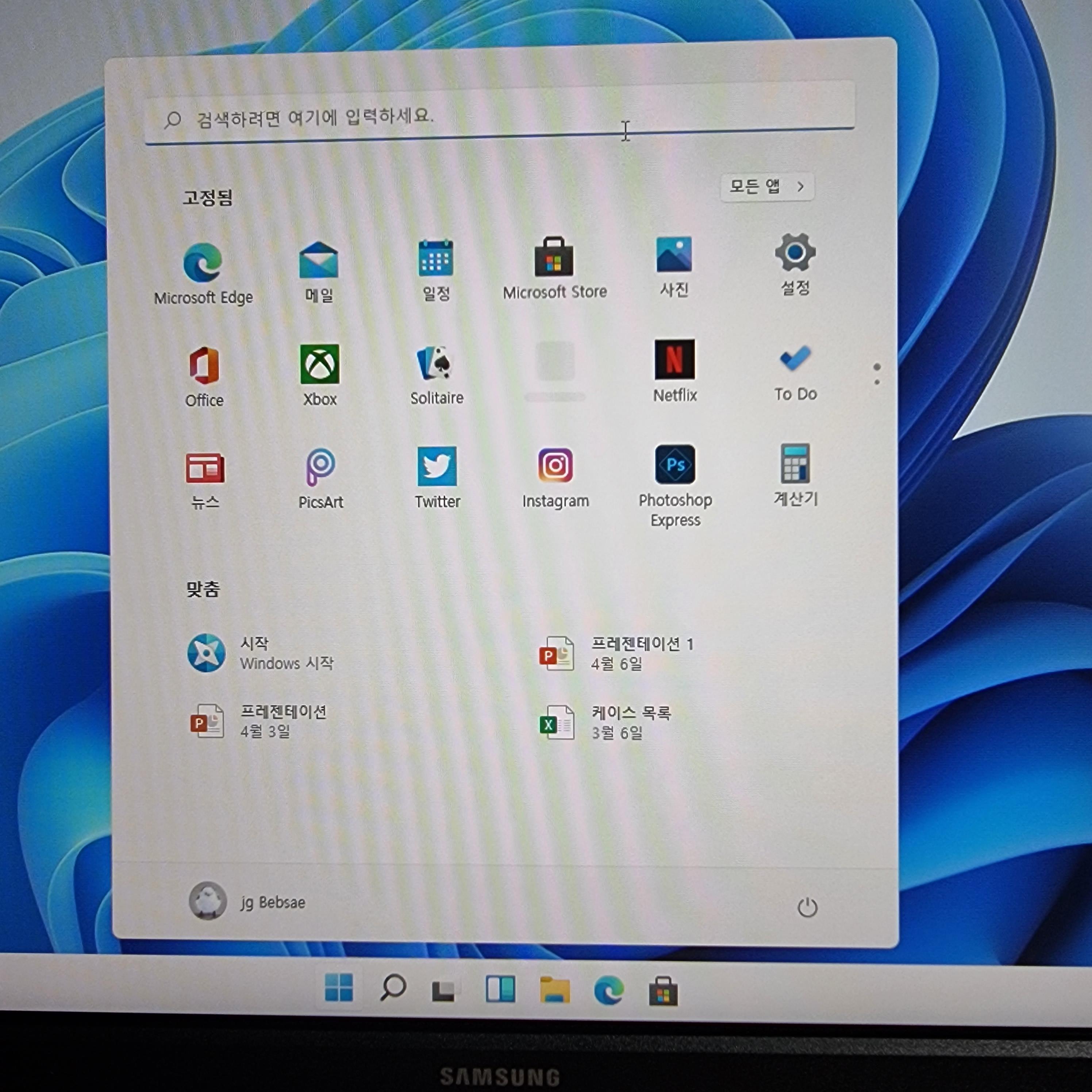Open File Explorer from the taskbar
This screenshot has height=1092, width=1092.
[x=554, y=990]
